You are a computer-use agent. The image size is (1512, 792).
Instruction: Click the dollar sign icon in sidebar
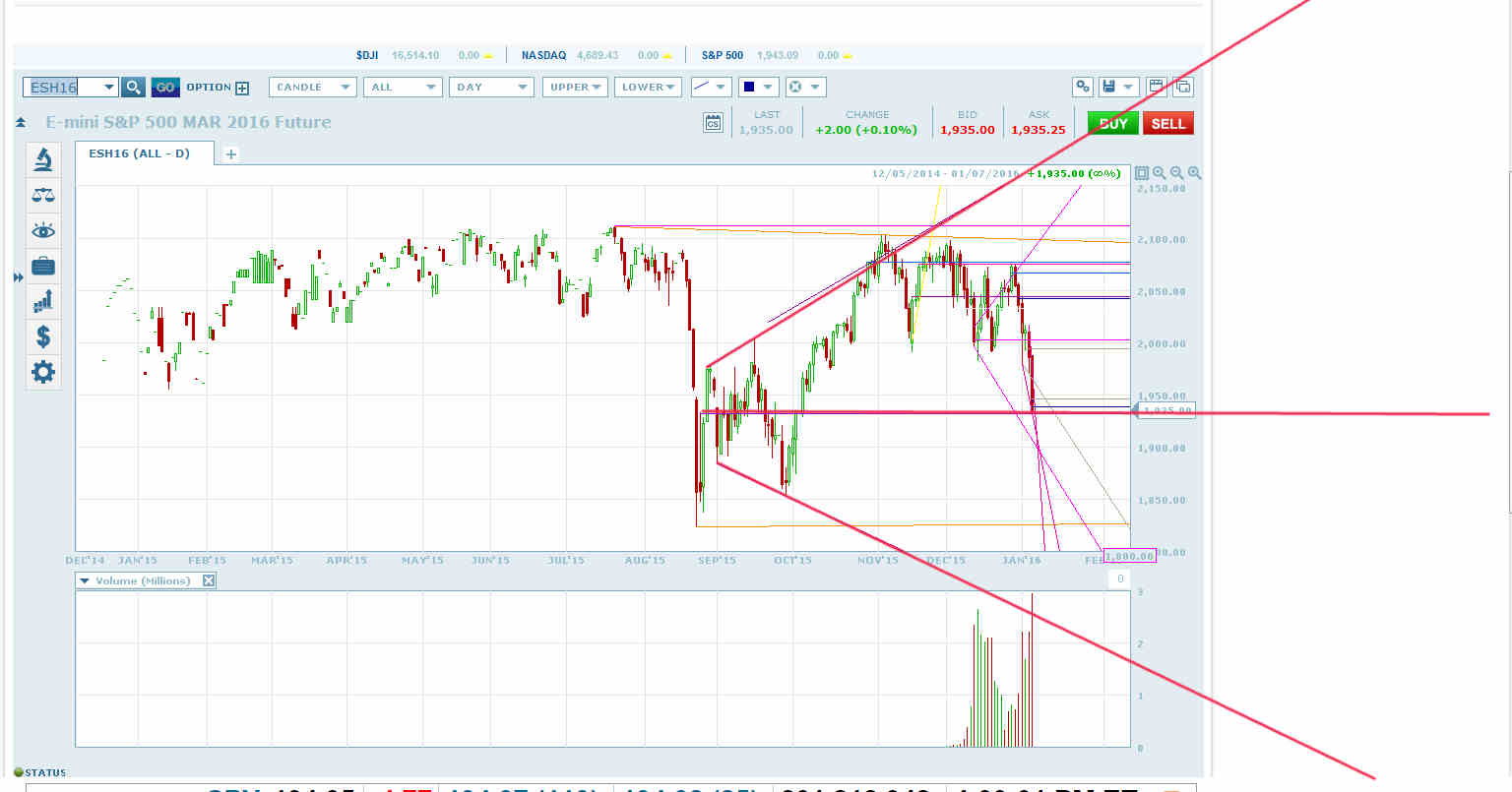point(43,336)
